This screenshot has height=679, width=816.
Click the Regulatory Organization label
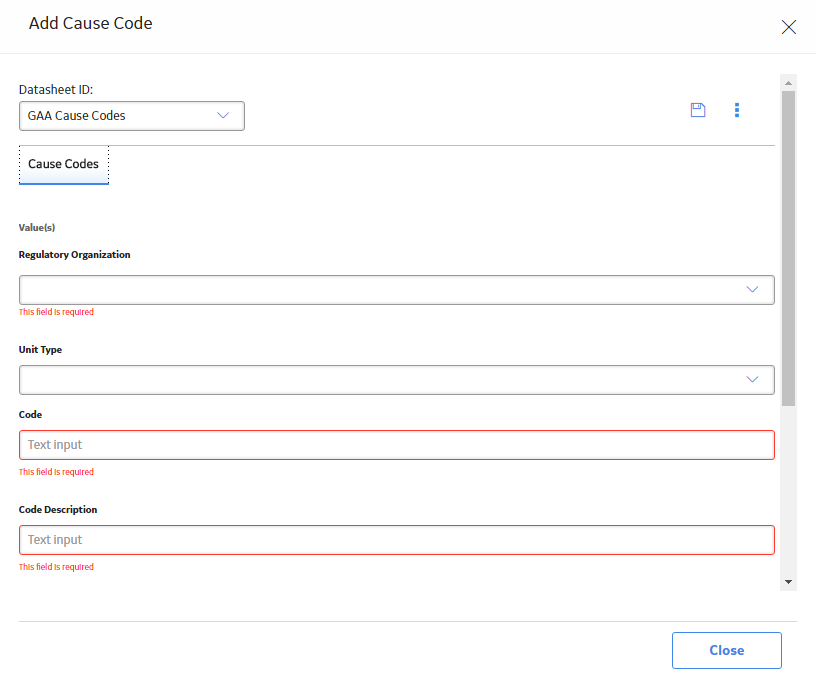pyautogui.click(x=74, y=254)
